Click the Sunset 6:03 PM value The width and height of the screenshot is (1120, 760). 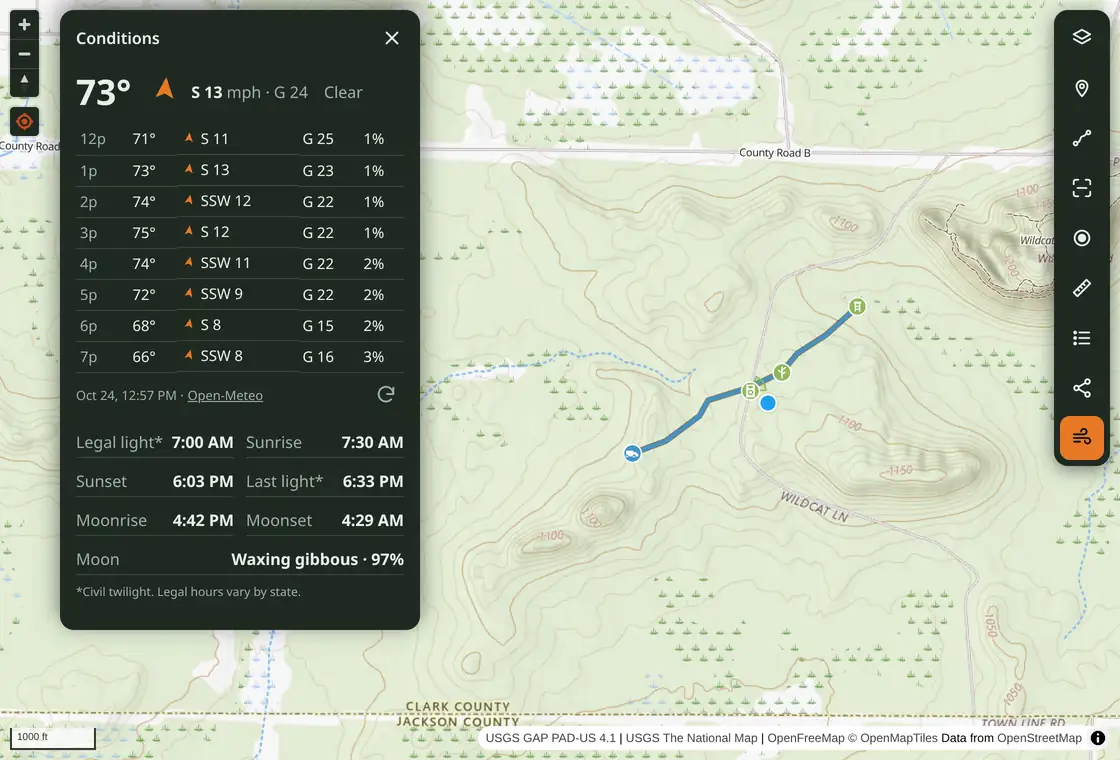(x=203, y=481)
